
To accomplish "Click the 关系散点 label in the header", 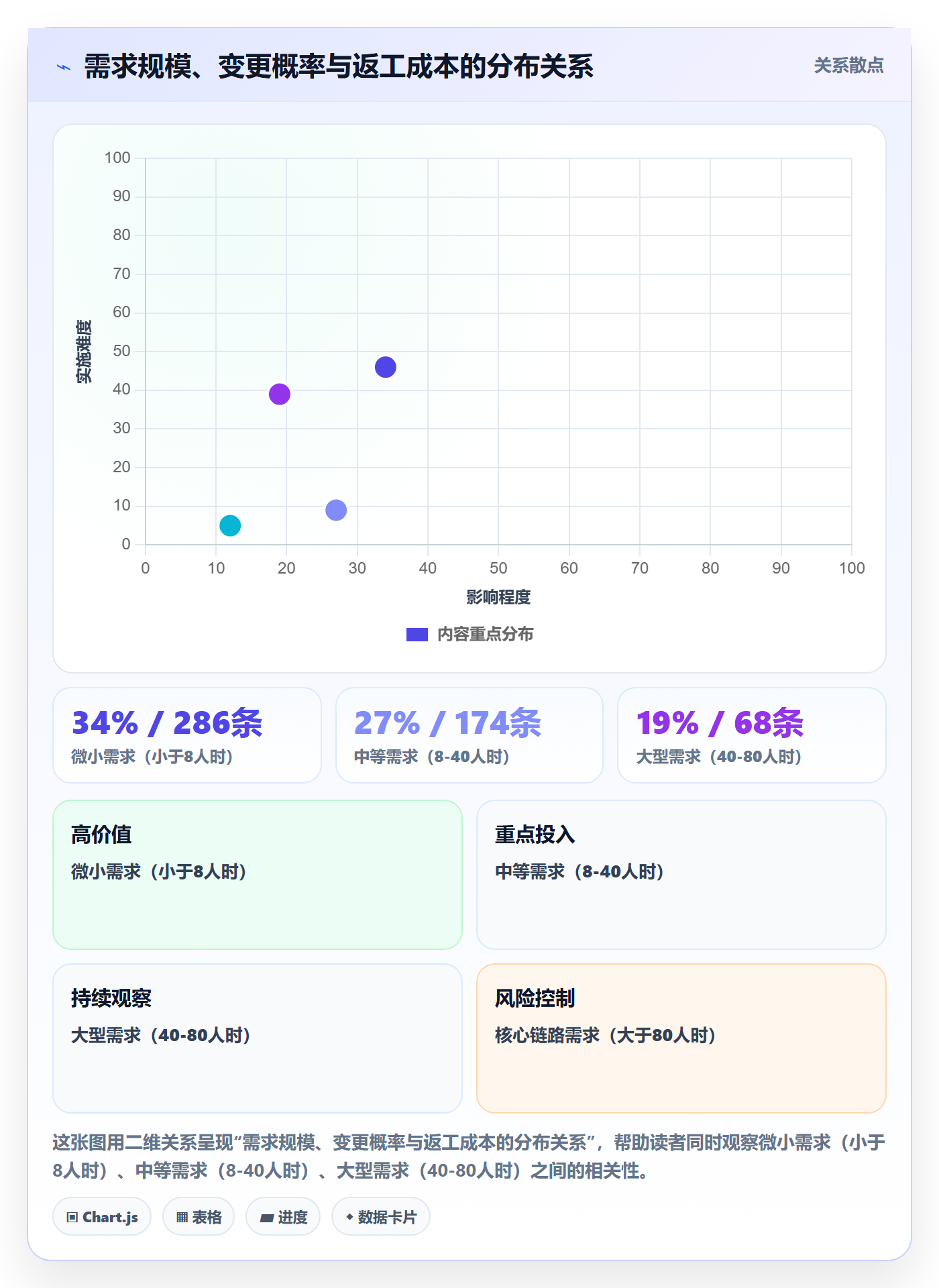I will (x=848, y=66).
